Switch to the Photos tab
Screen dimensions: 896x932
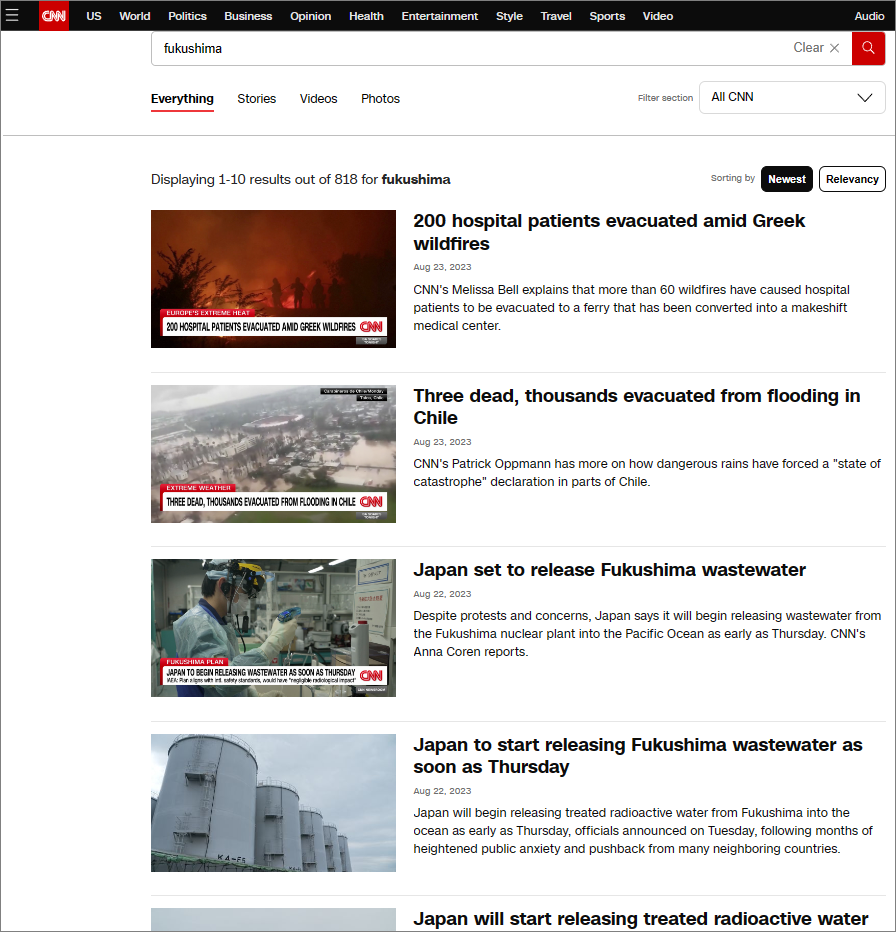380,99
